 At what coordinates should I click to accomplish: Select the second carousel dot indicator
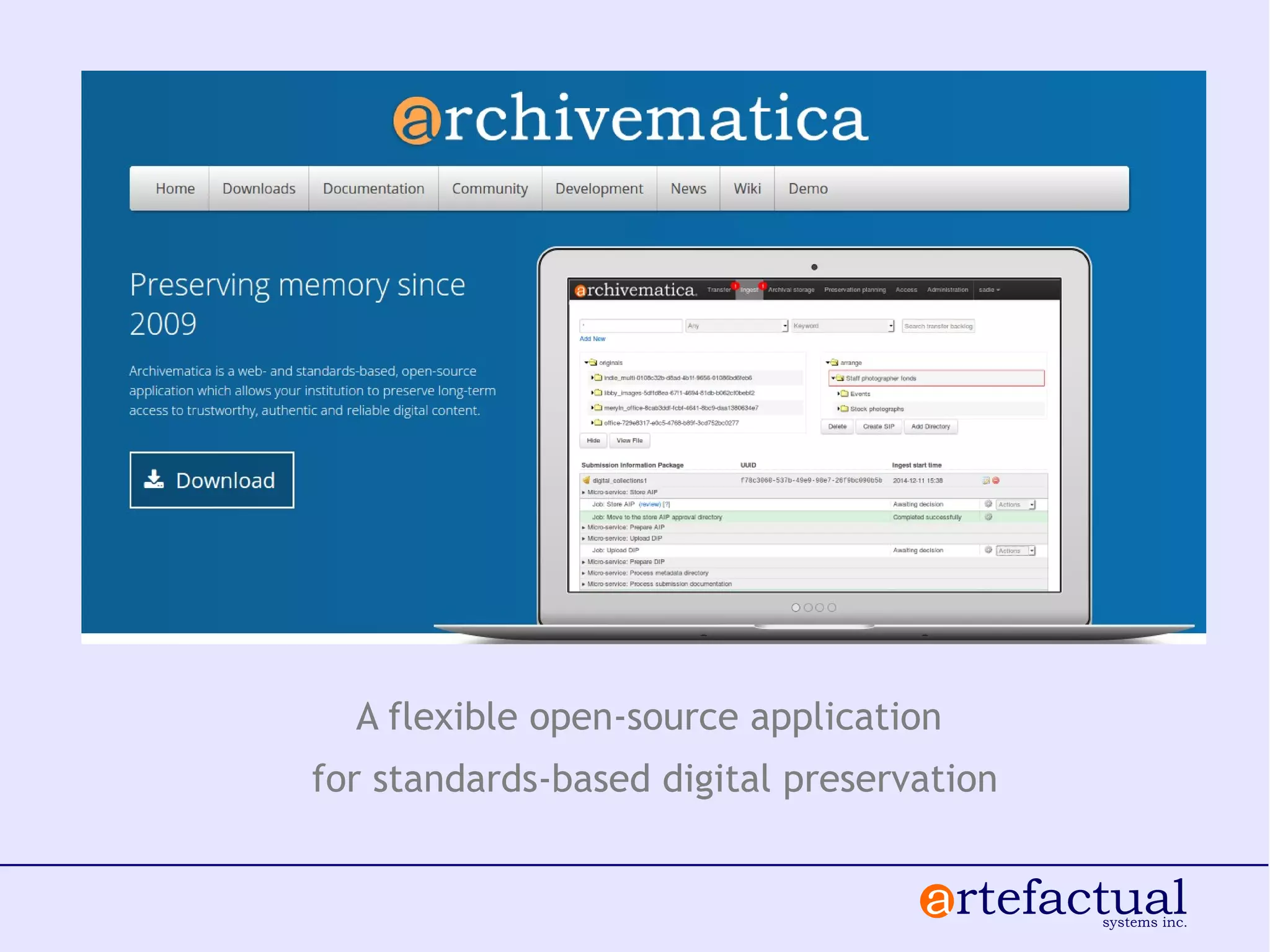coord(808,607)
